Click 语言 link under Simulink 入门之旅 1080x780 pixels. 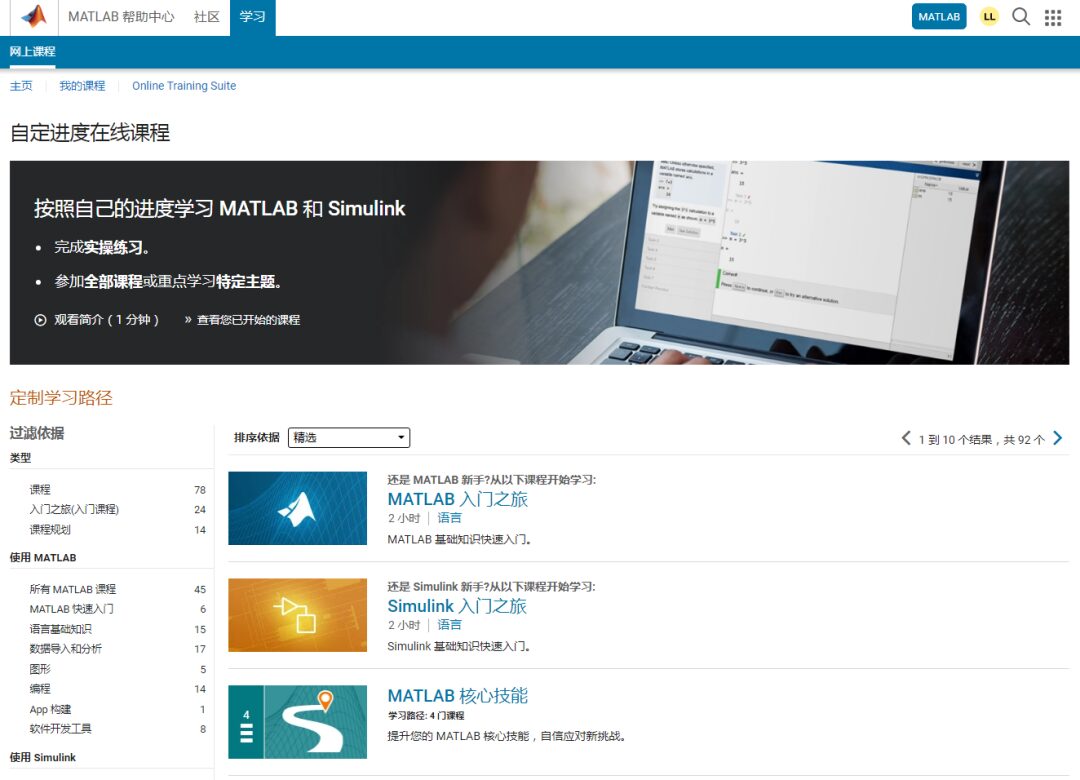449,624
